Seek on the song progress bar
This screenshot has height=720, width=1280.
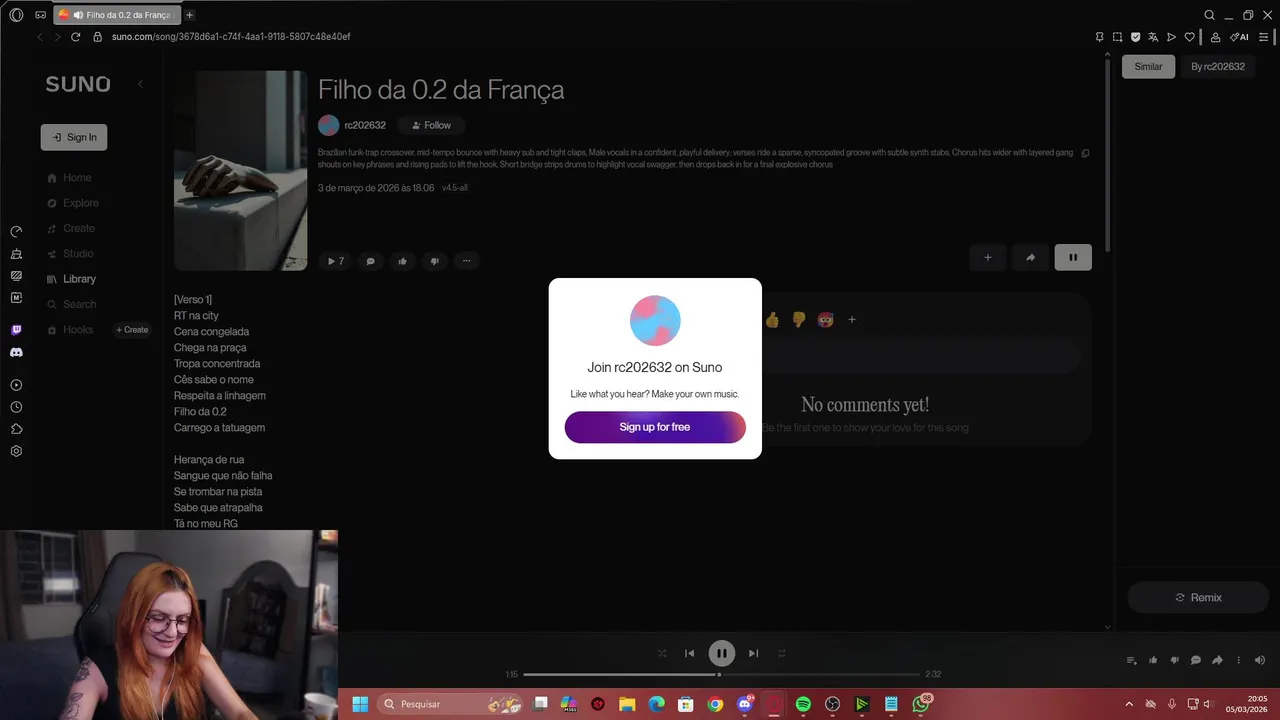[721, 674]
